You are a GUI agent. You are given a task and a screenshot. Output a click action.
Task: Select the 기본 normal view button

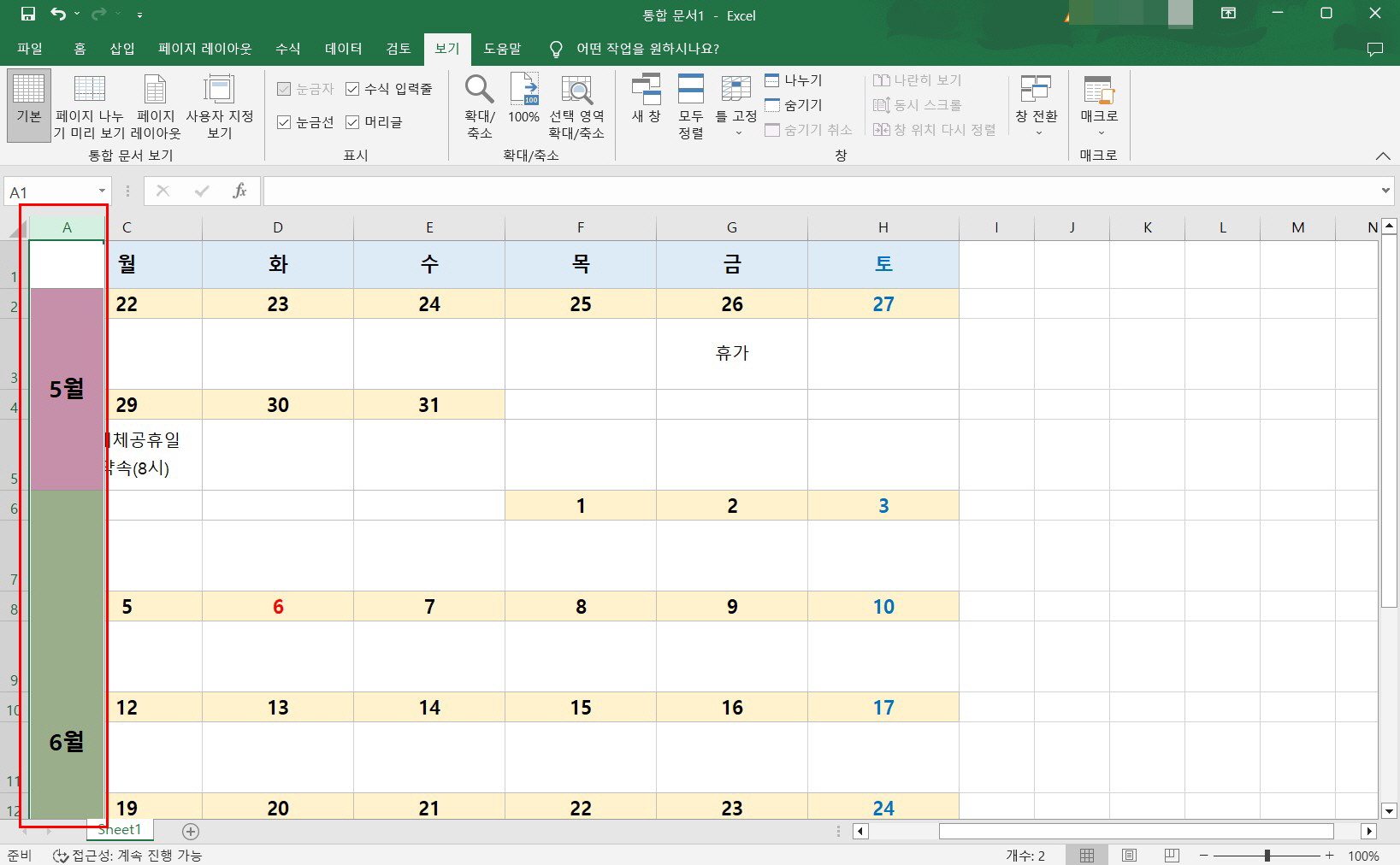point(28,105)
